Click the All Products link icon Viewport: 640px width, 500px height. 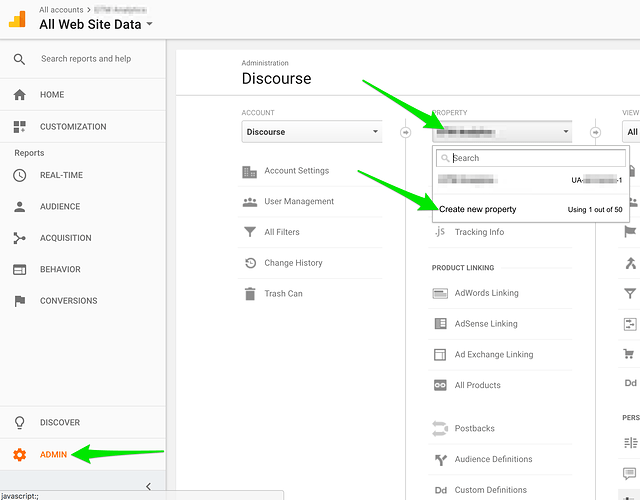(x=440, y=385)
